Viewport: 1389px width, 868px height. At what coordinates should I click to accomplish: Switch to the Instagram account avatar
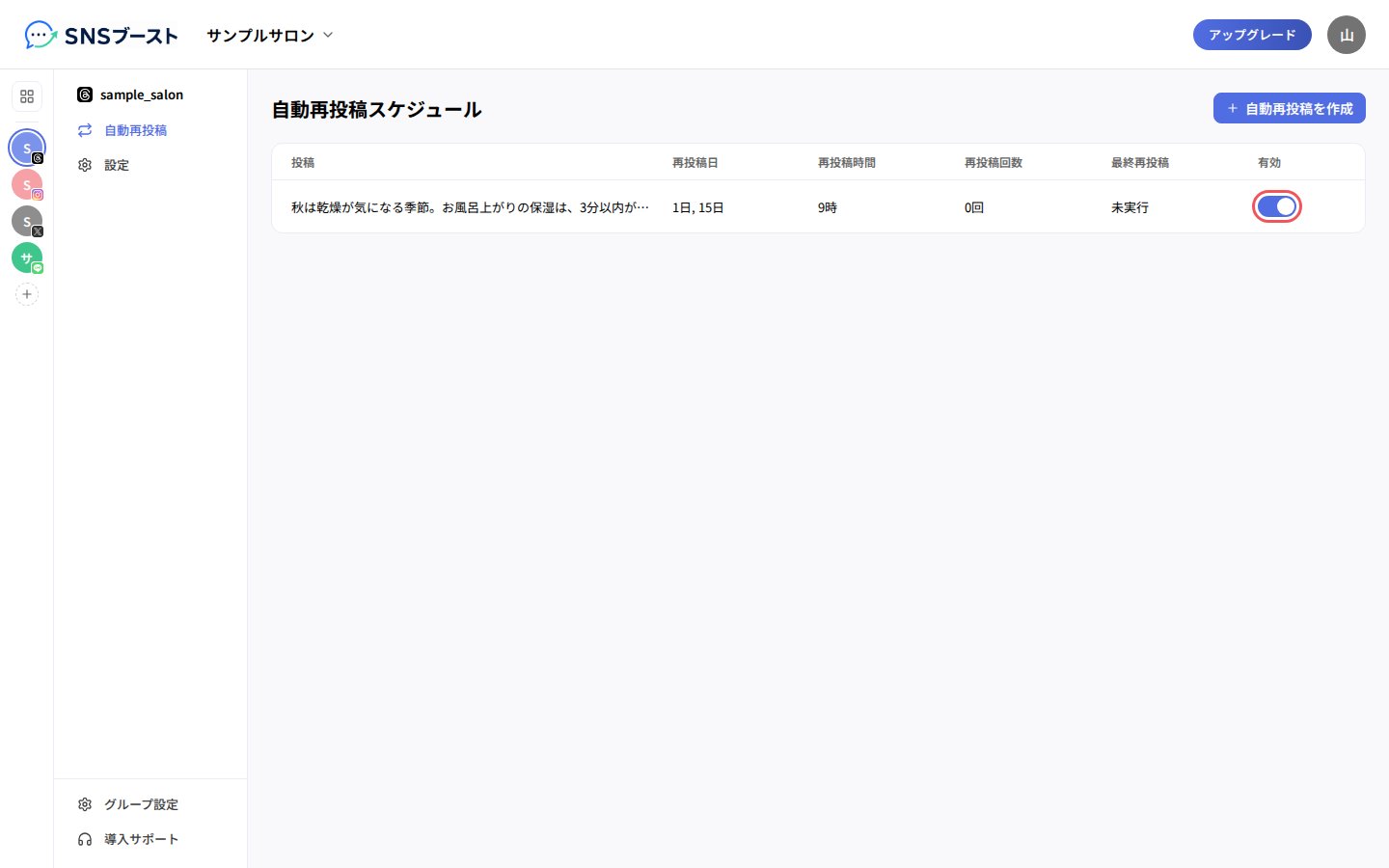click(27, 184)
